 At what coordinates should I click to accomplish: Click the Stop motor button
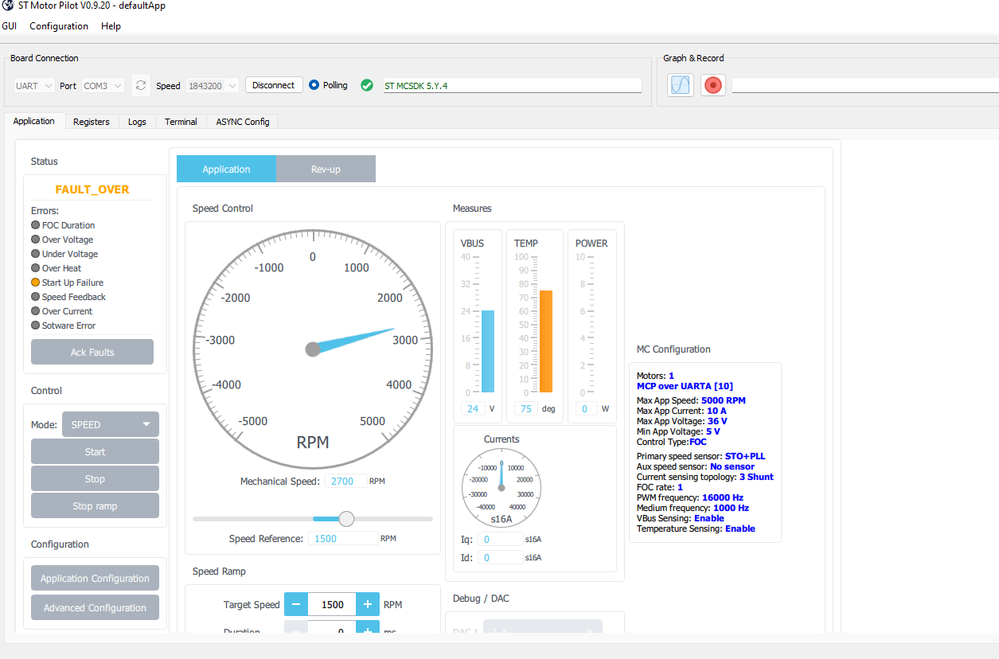click(95, 479)
